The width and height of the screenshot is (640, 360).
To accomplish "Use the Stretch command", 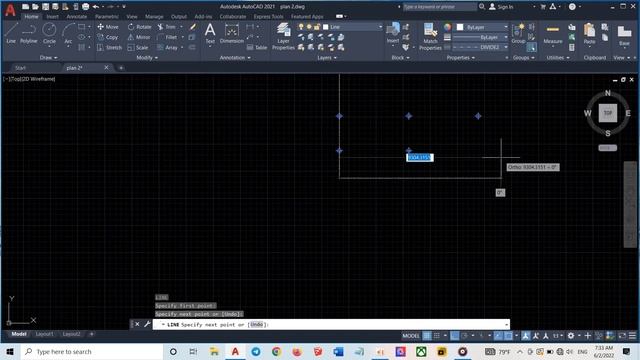I will (110, 47).
